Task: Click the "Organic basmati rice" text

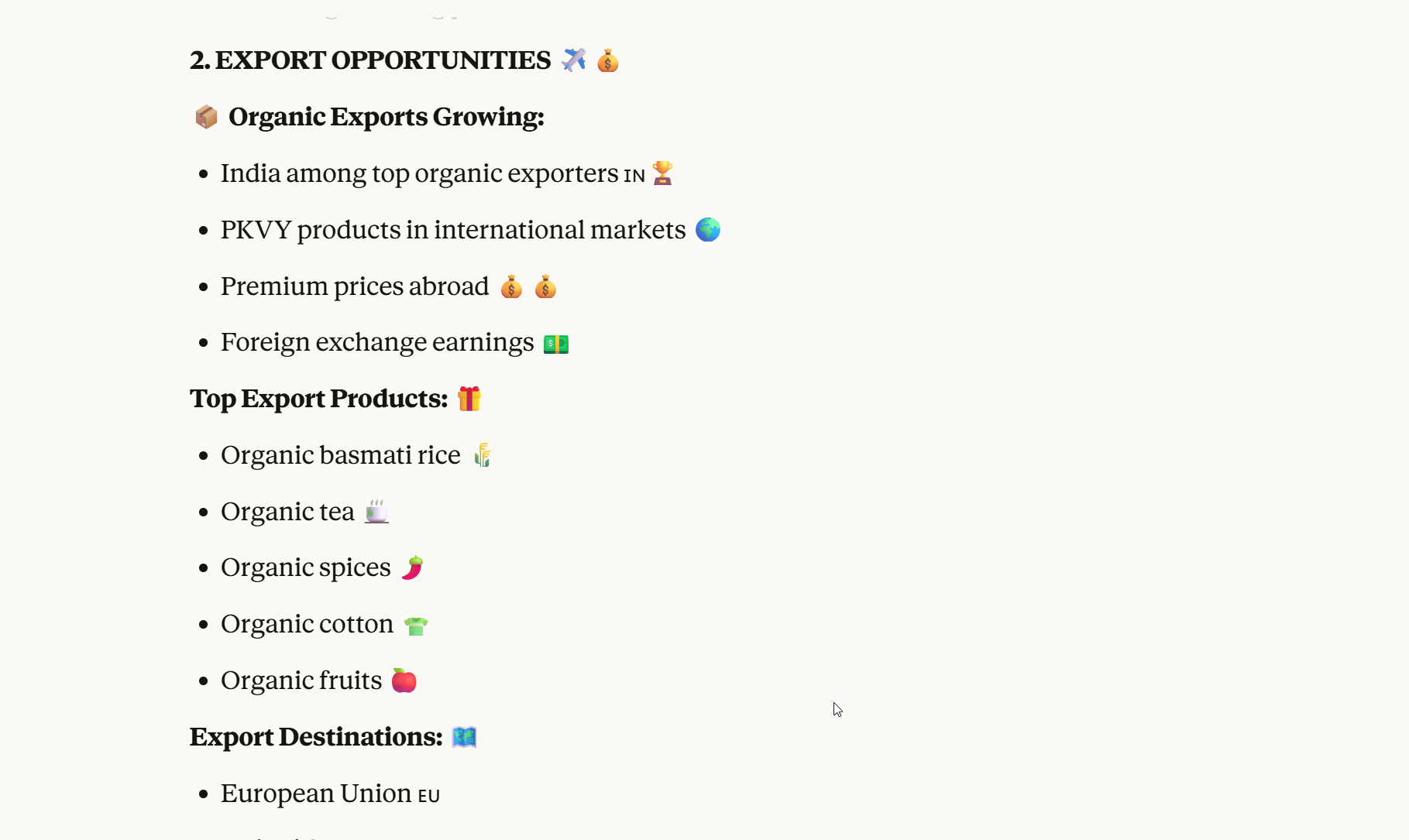Action: tap(341, 455)
